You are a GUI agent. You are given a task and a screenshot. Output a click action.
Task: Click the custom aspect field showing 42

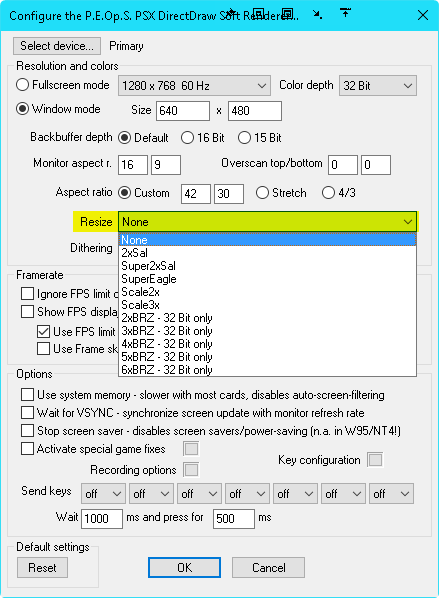point(196,194)
